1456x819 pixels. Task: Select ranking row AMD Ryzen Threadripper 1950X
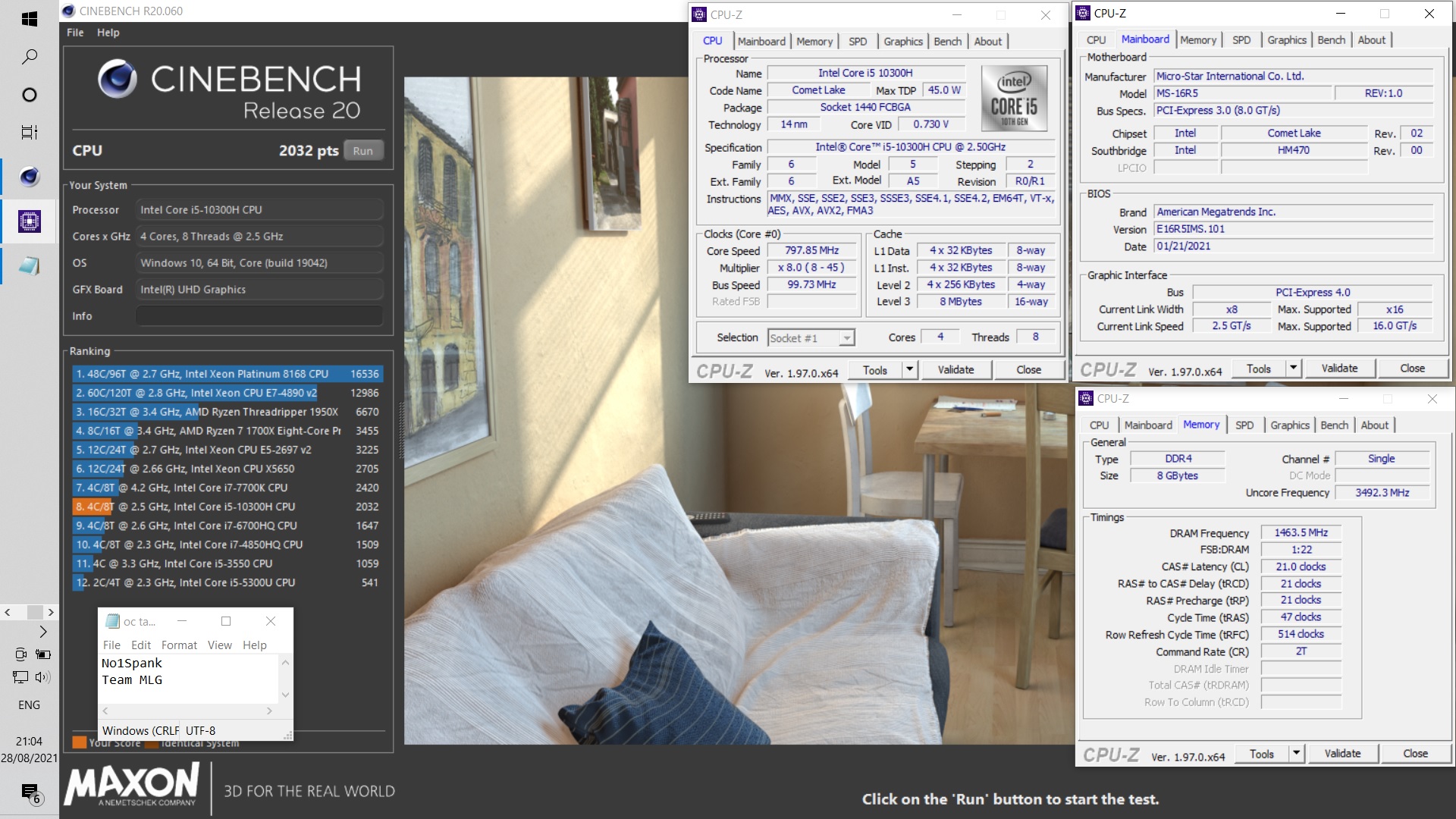227,412
